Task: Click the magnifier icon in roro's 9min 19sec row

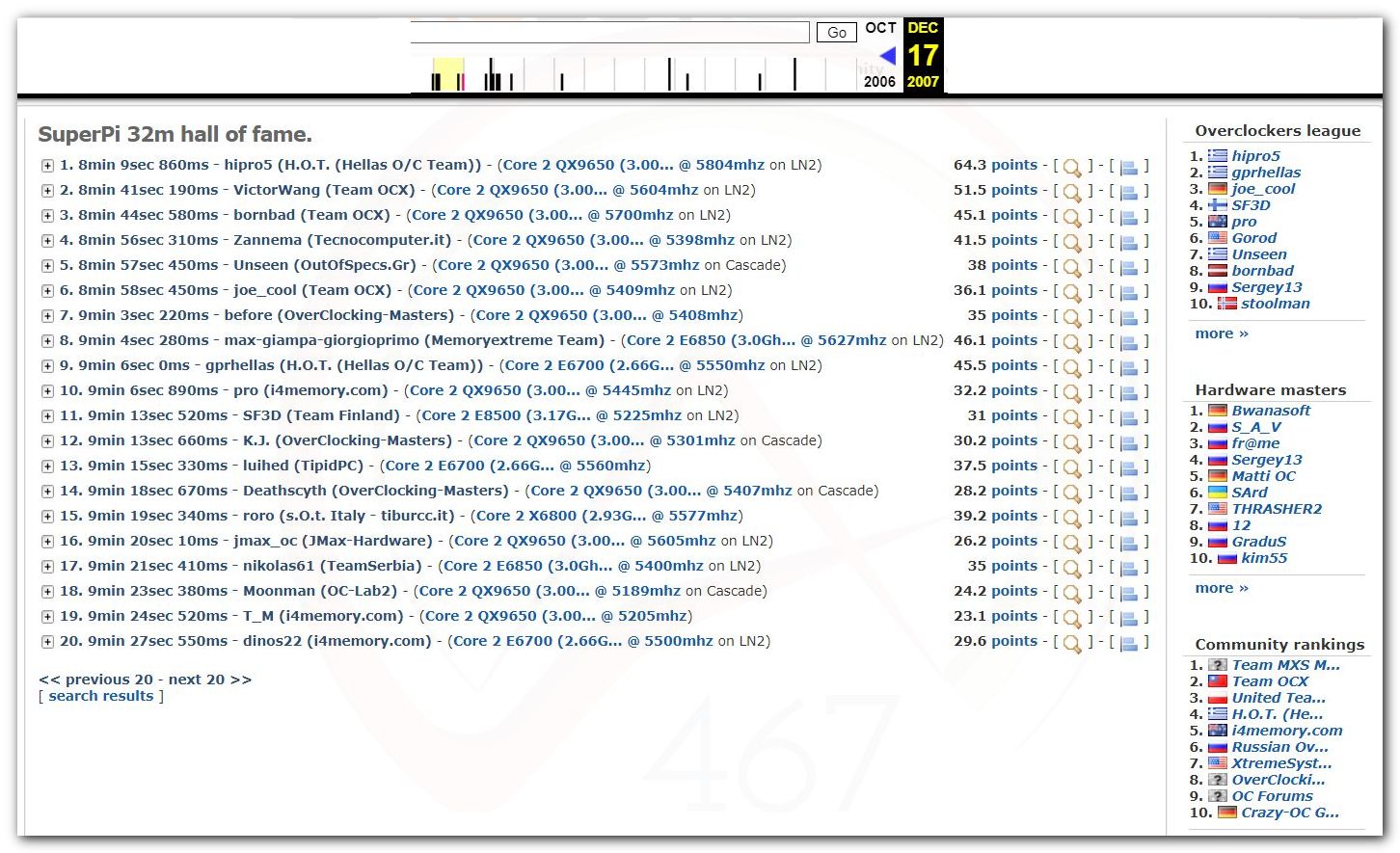Action: (x=1071, y=518)
